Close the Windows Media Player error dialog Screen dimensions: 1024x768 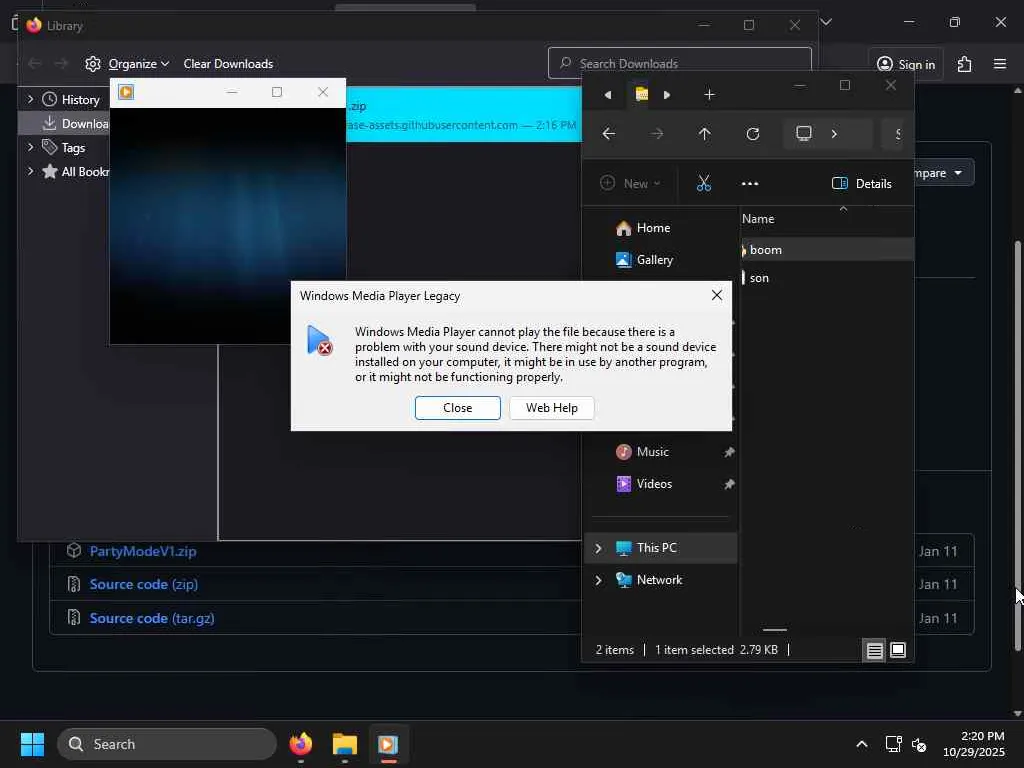[x=457, y=408]
